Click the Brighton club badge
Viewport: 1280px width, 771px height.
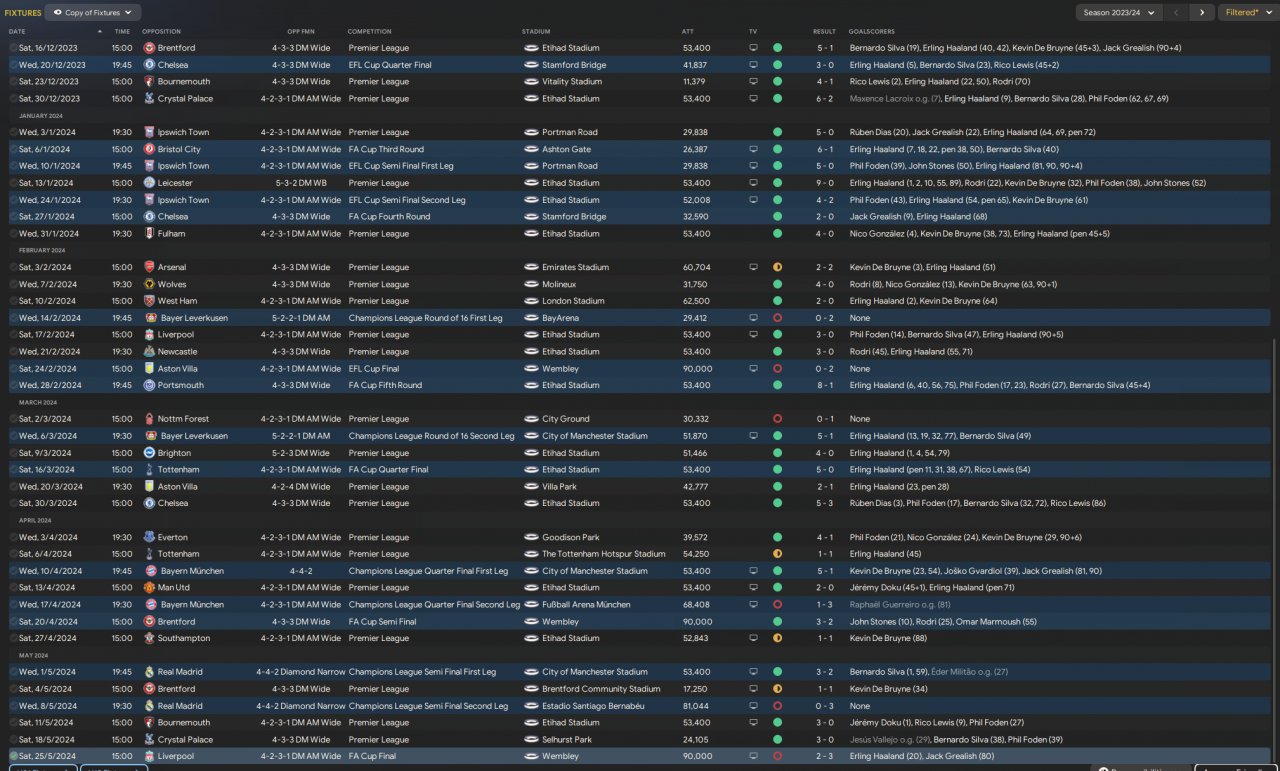click(x=149, y=453)
